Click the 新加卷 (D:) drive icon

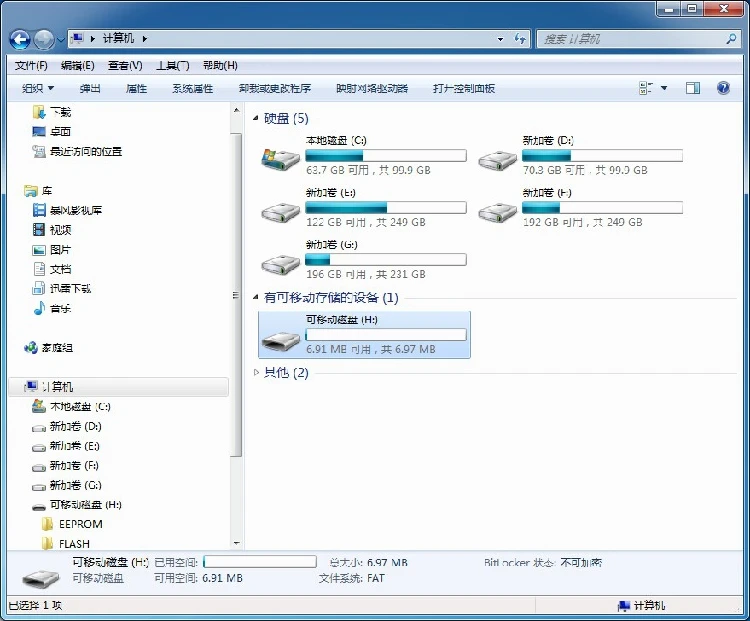click(497, 160)
